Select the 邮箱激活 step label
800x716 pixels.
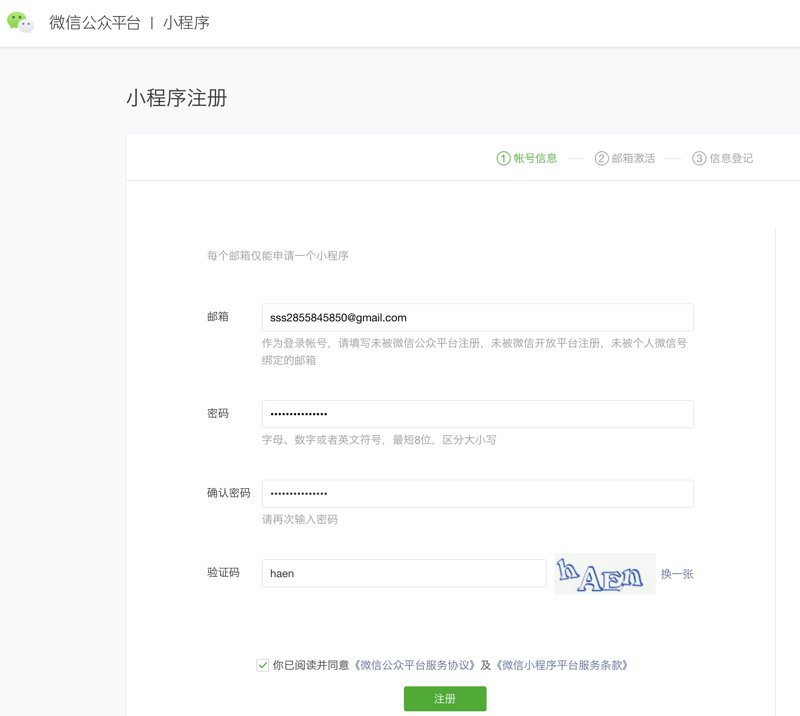(635, 158)
